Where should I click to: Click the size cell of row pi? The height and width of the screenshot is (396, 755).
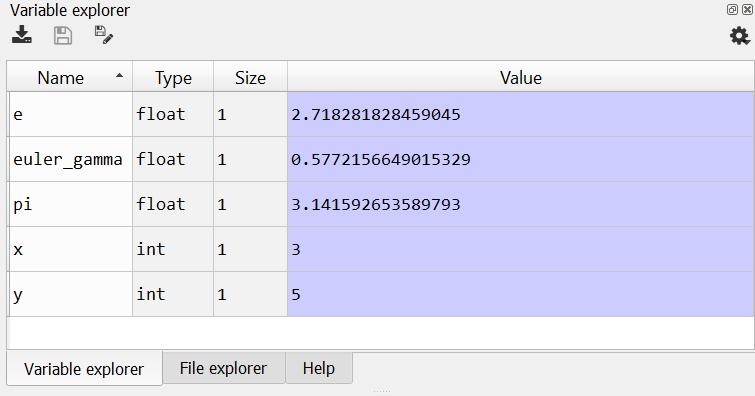pyautogui.click(x=250, y=204)
